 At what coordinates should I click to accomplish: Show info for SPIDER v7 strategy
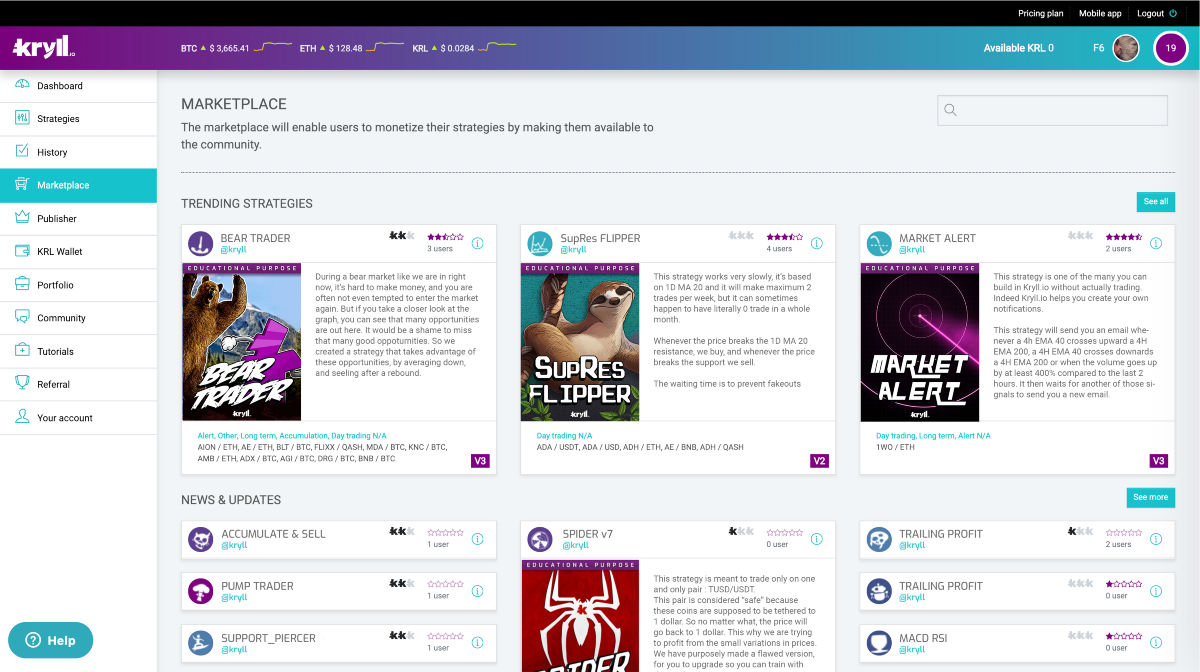click(x=817, y=539)
